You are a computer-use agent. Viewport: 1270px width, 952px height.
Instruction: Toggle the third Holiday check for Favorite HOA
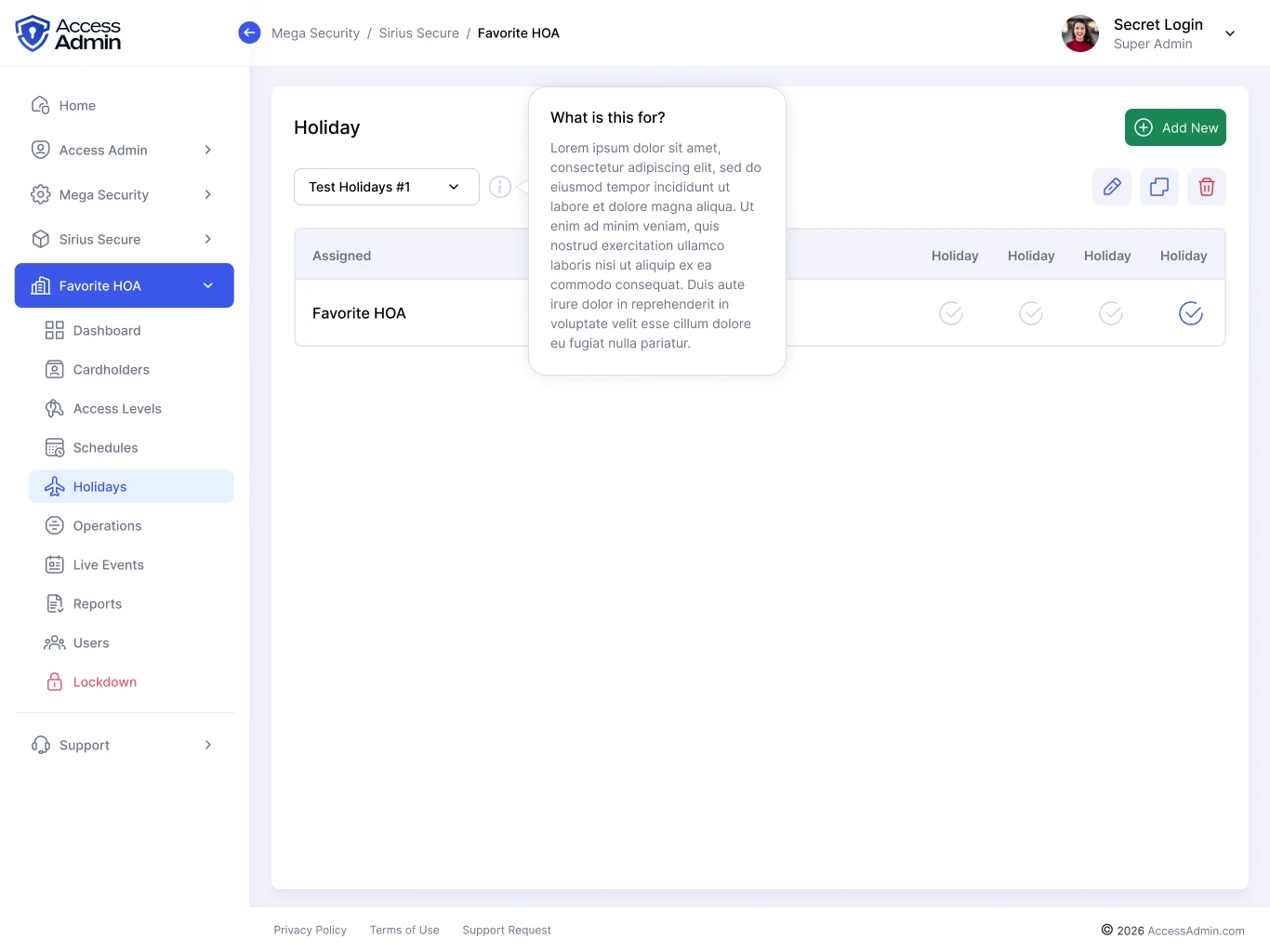[x=1111, y=313]
